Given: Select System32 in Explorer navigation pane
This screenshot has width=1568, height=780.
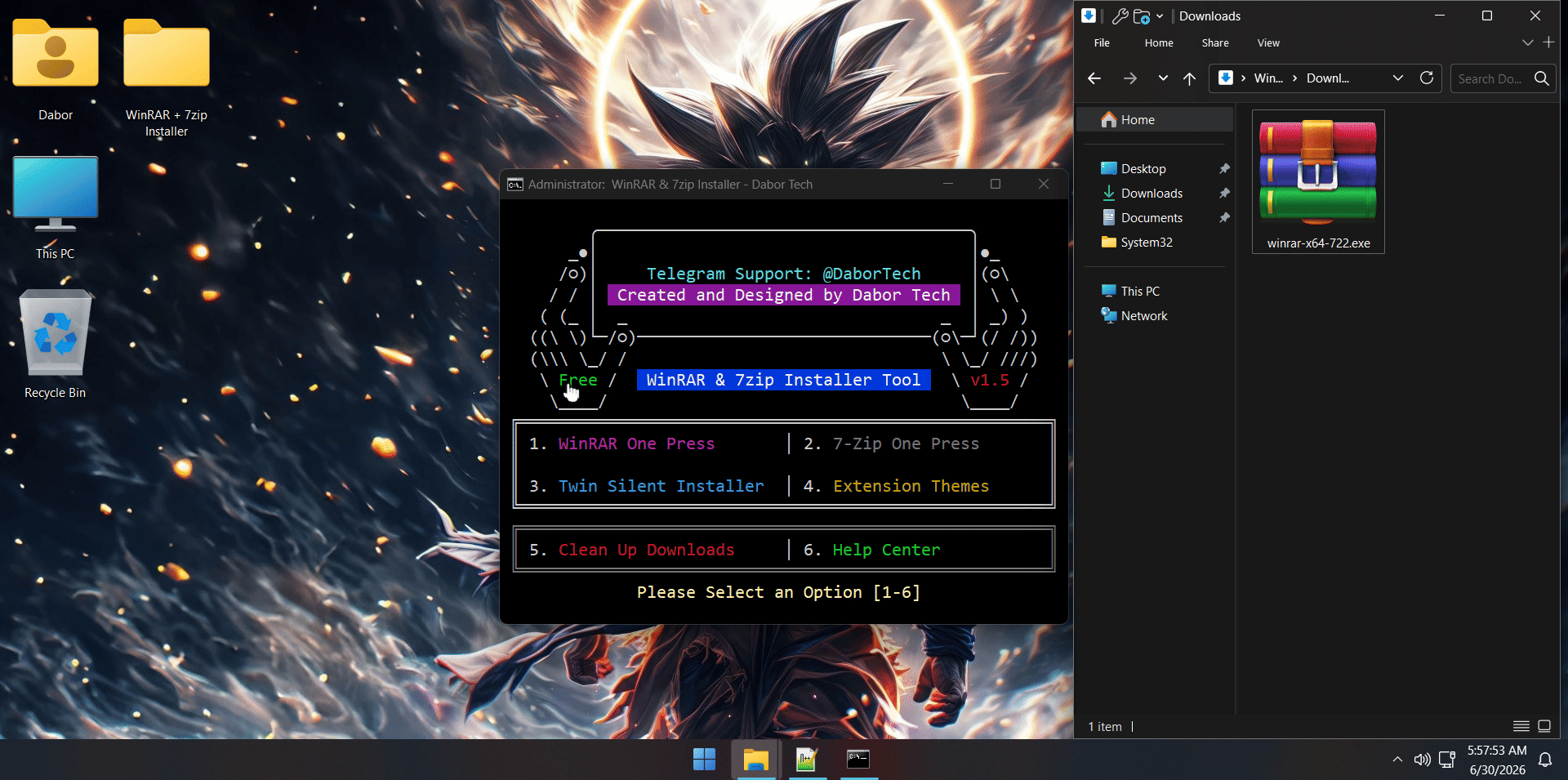Looking at the screenshot, I should (x=1147, y=242).
